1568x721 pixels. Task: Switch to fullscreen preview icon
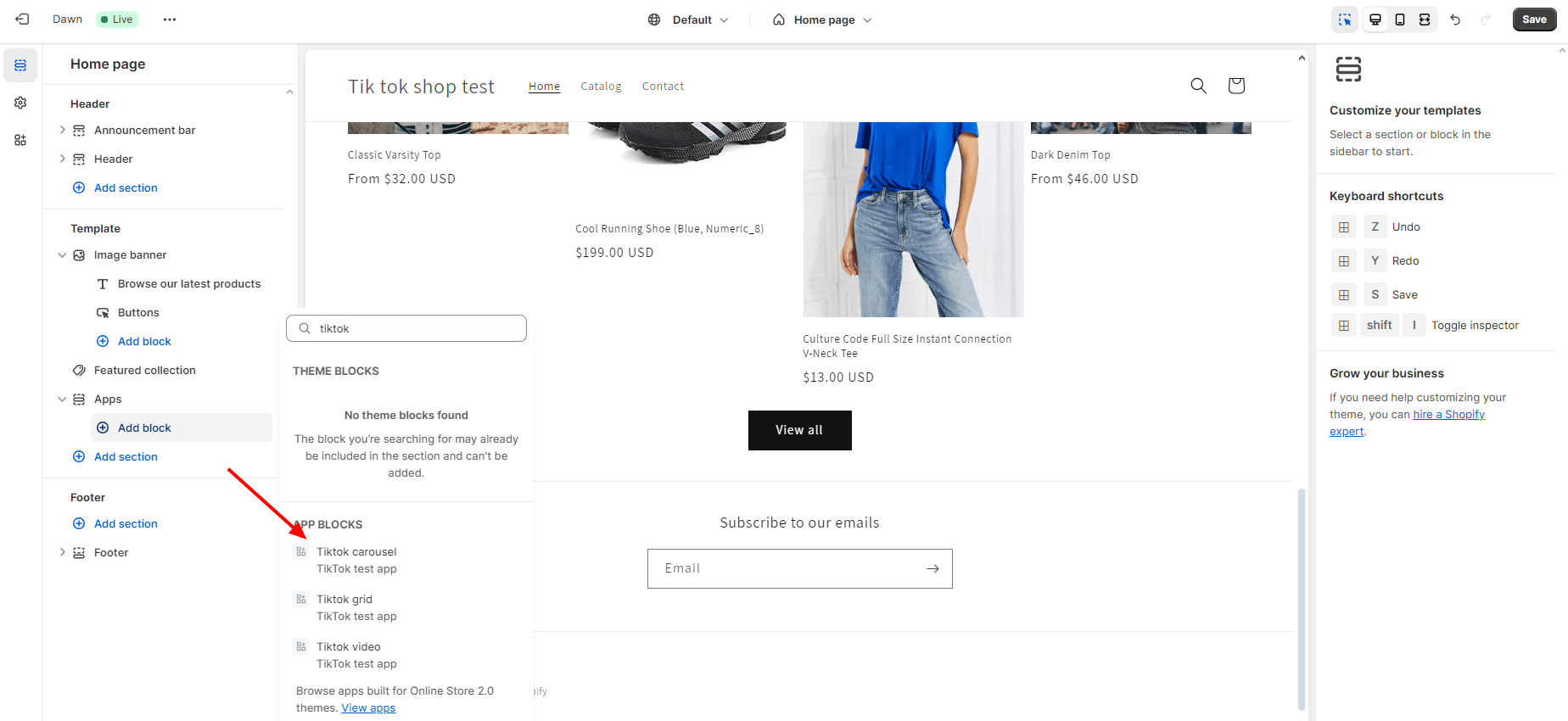[1425, 20]
